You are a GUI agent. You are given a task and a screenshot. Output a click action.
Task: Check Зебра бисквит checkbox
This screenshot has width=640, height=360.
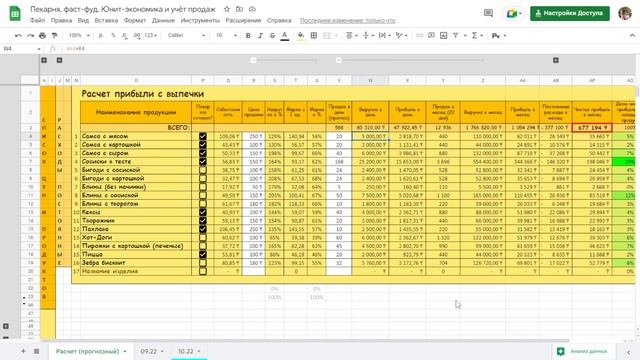tap(202, 263)
